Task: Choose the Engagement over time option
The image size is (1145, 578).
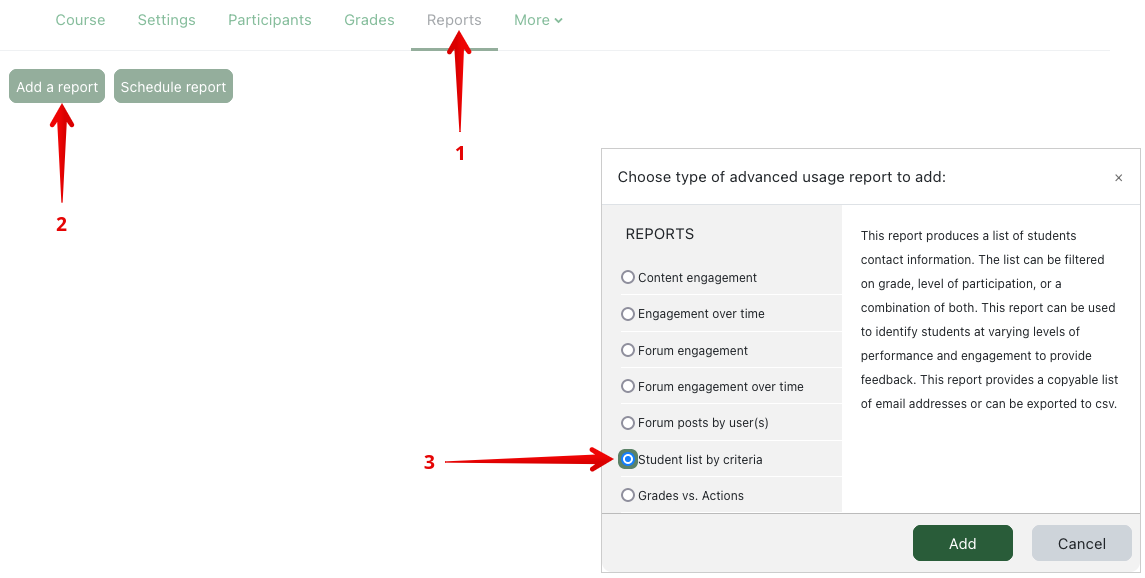Action: coord(628,314)
